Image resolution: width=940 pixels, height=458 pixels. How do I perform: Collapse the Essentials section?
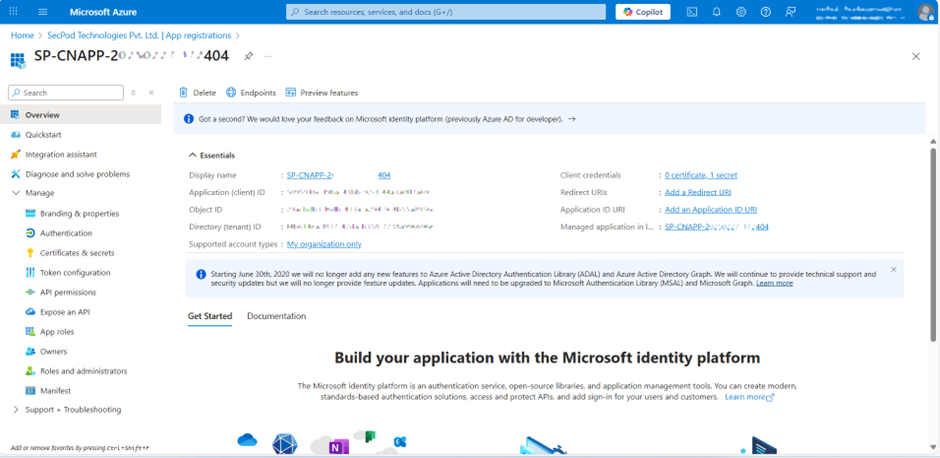(193, 156)
